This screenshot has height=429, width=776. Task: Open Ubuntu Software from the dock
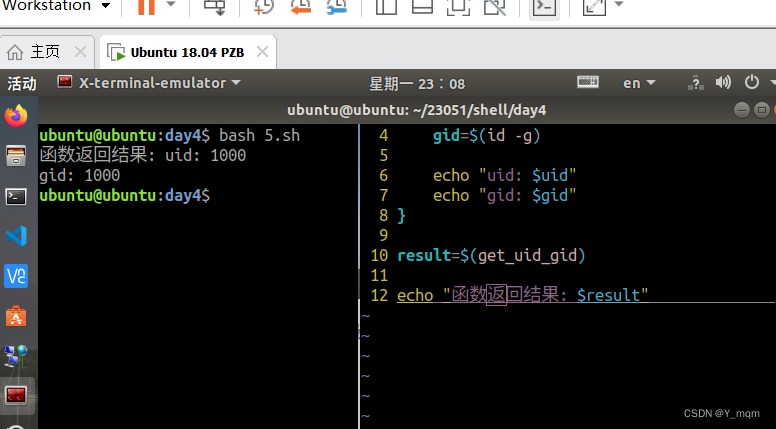coord(16,316)
